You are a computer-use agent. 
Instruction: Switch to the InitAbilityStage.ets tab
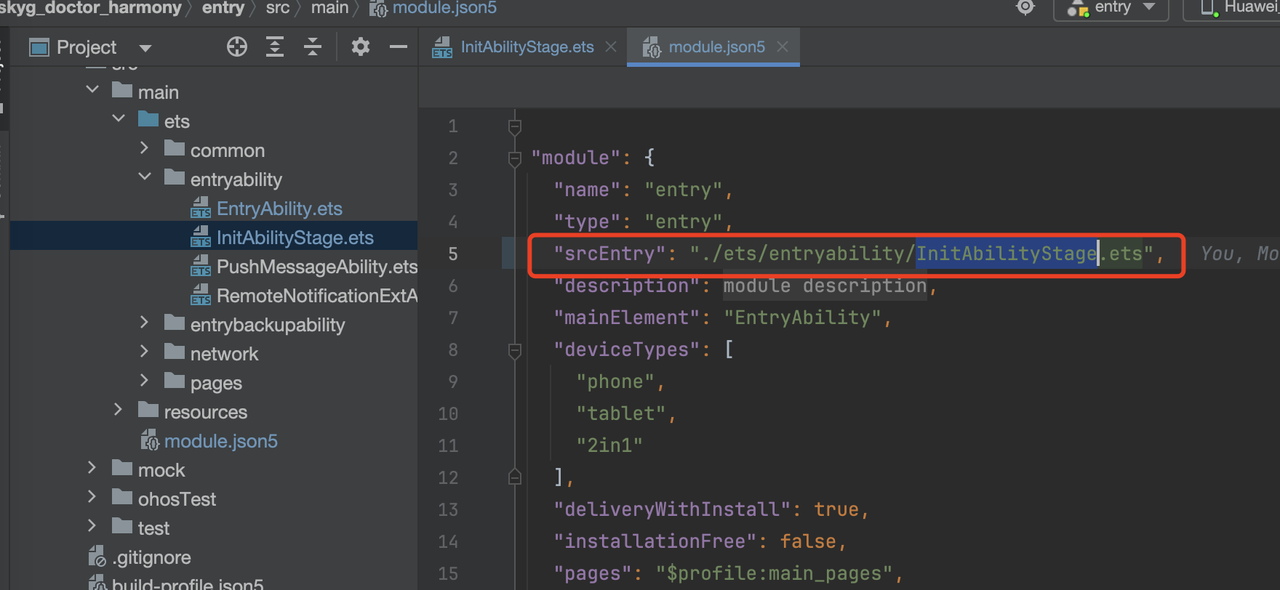click(x=526, y=47)
